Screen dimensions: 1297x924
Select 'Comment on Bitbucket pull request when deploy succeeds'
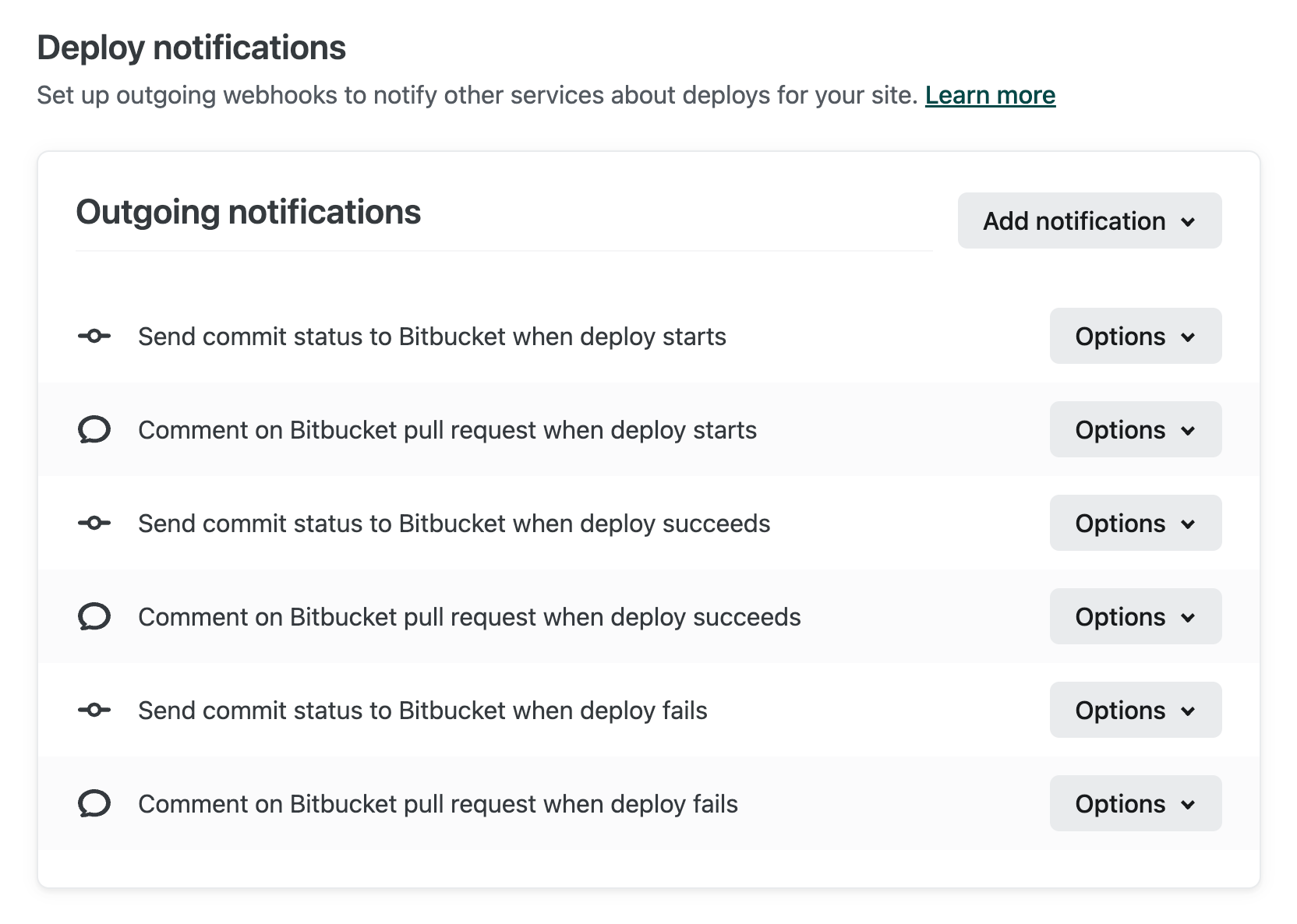point(469,617)
